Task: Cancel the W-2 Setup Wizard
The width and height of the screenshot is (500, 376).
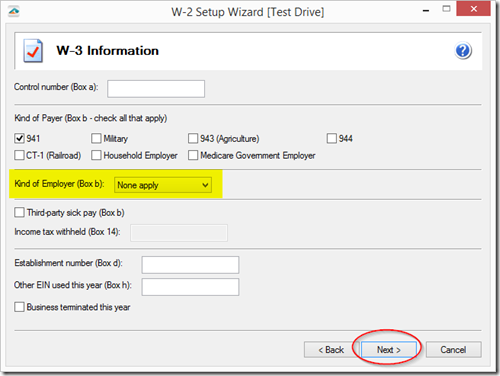Action: pos(453,350)
